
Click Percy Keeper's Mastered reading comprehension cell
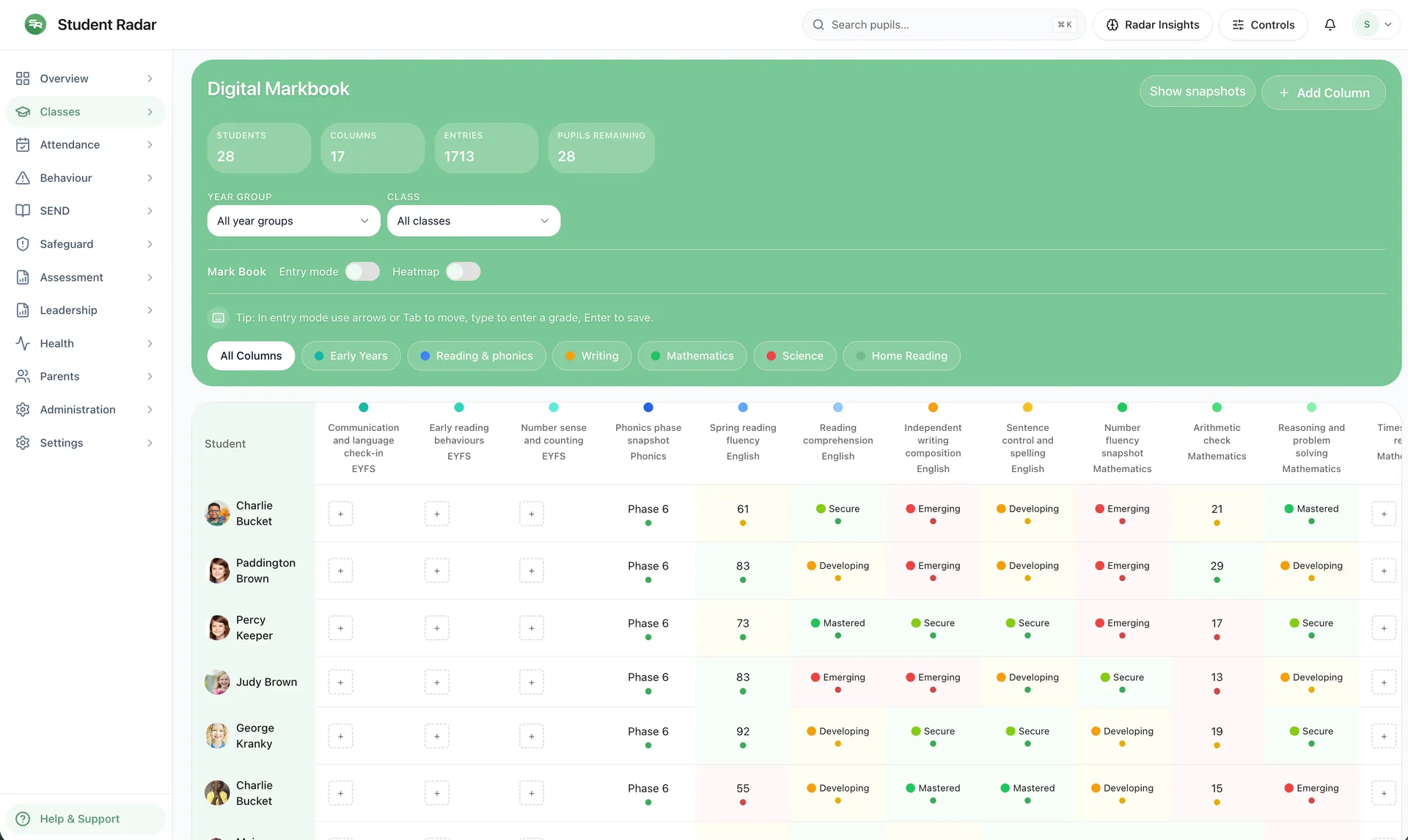[x=837, y=627]
